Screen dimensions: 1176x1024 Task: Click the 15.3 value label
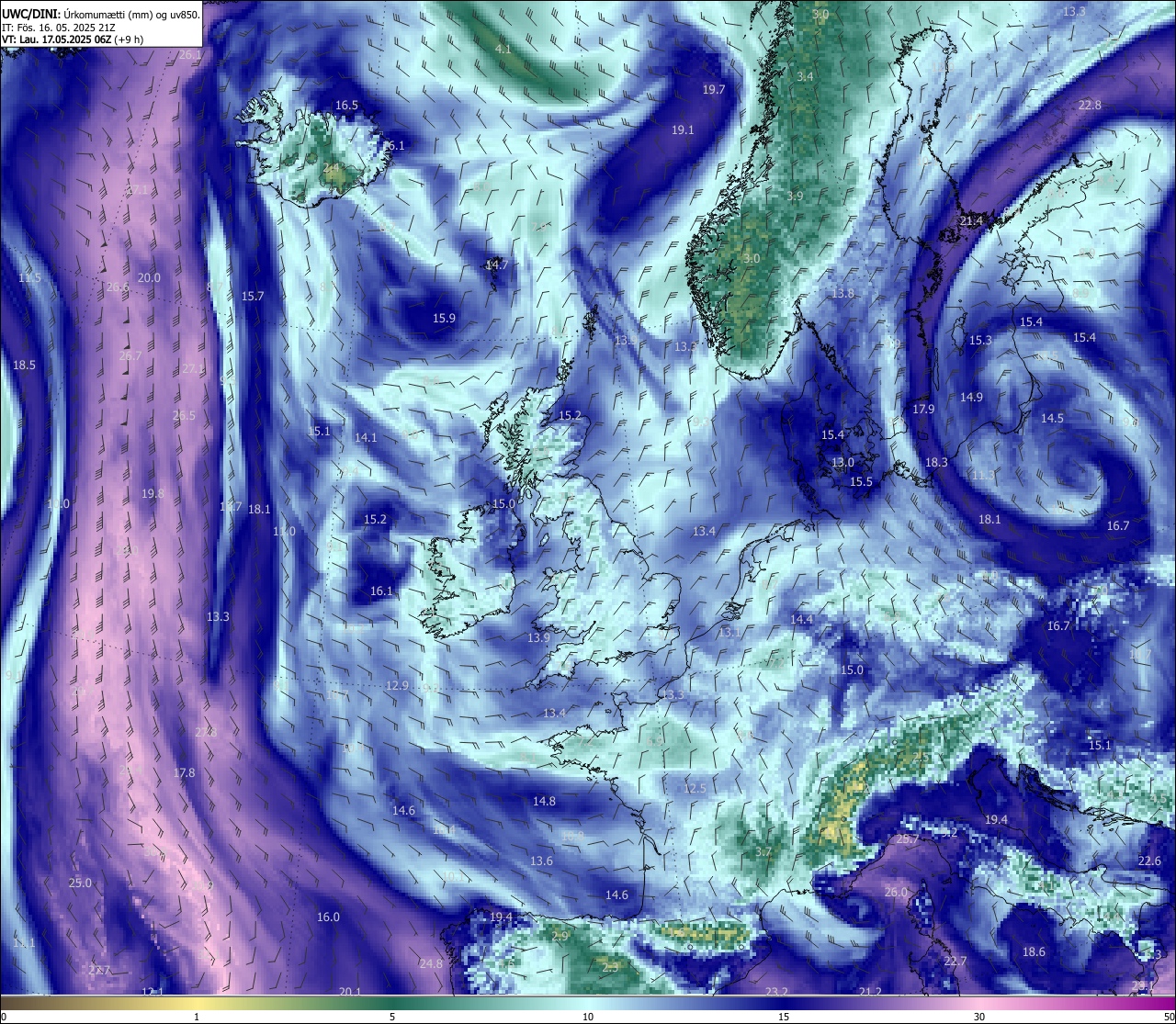(980, 341)
